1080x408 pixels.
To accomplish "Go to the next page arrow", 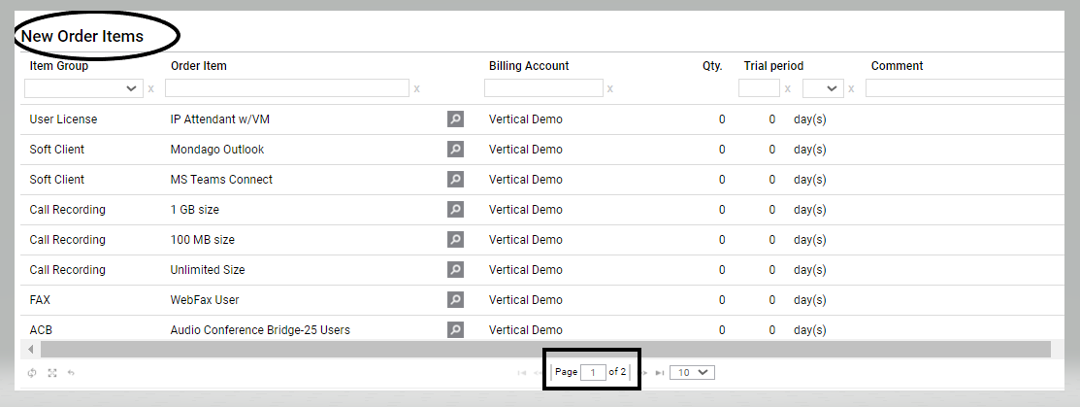I will tap(645, 373).
